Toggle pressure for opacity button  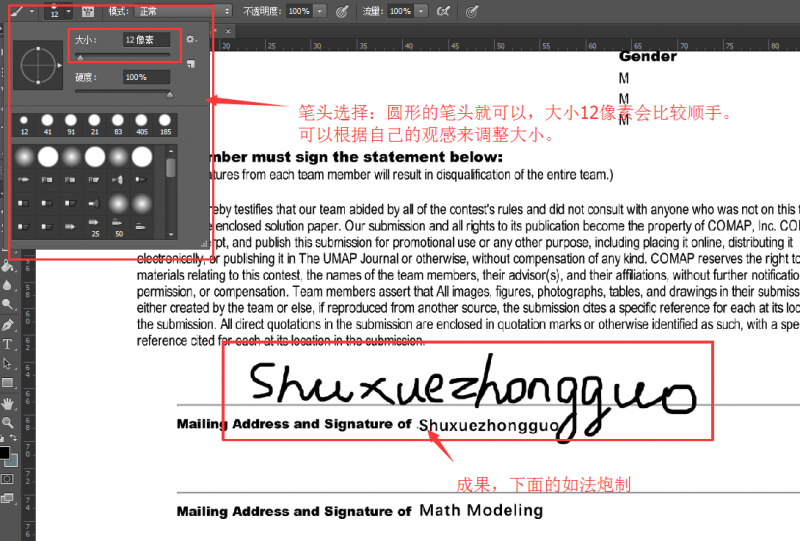click(341, 10)
